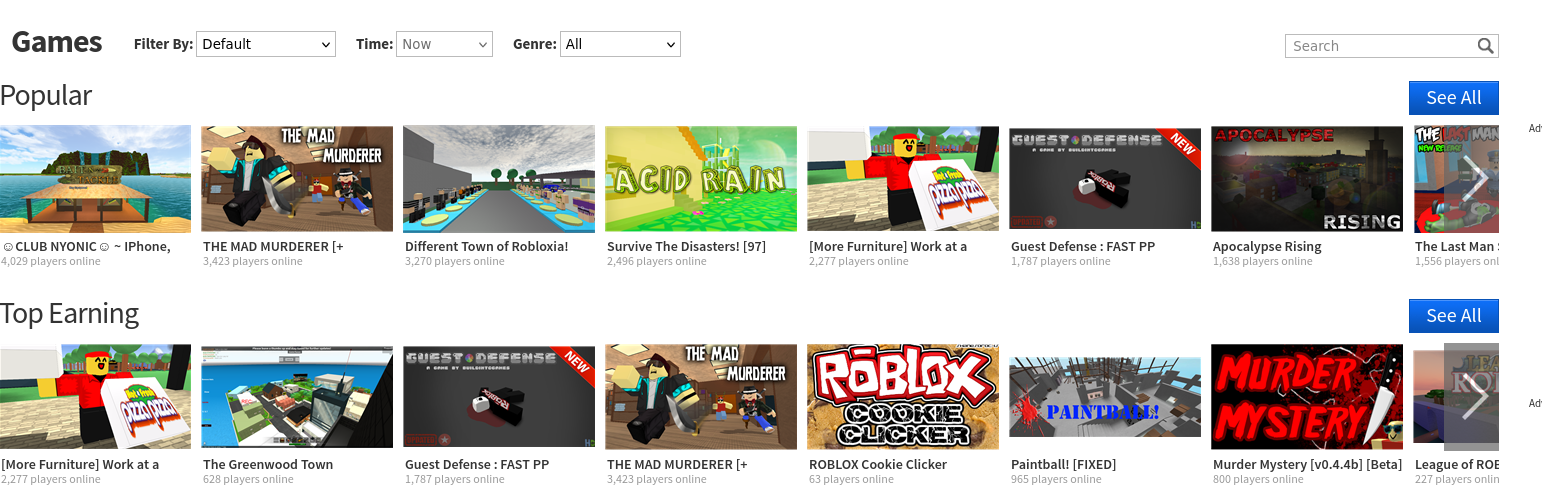Open Club Nyonic game thumbnail
The height and width of the screenshot is (502, 1542).
(95, 178)
